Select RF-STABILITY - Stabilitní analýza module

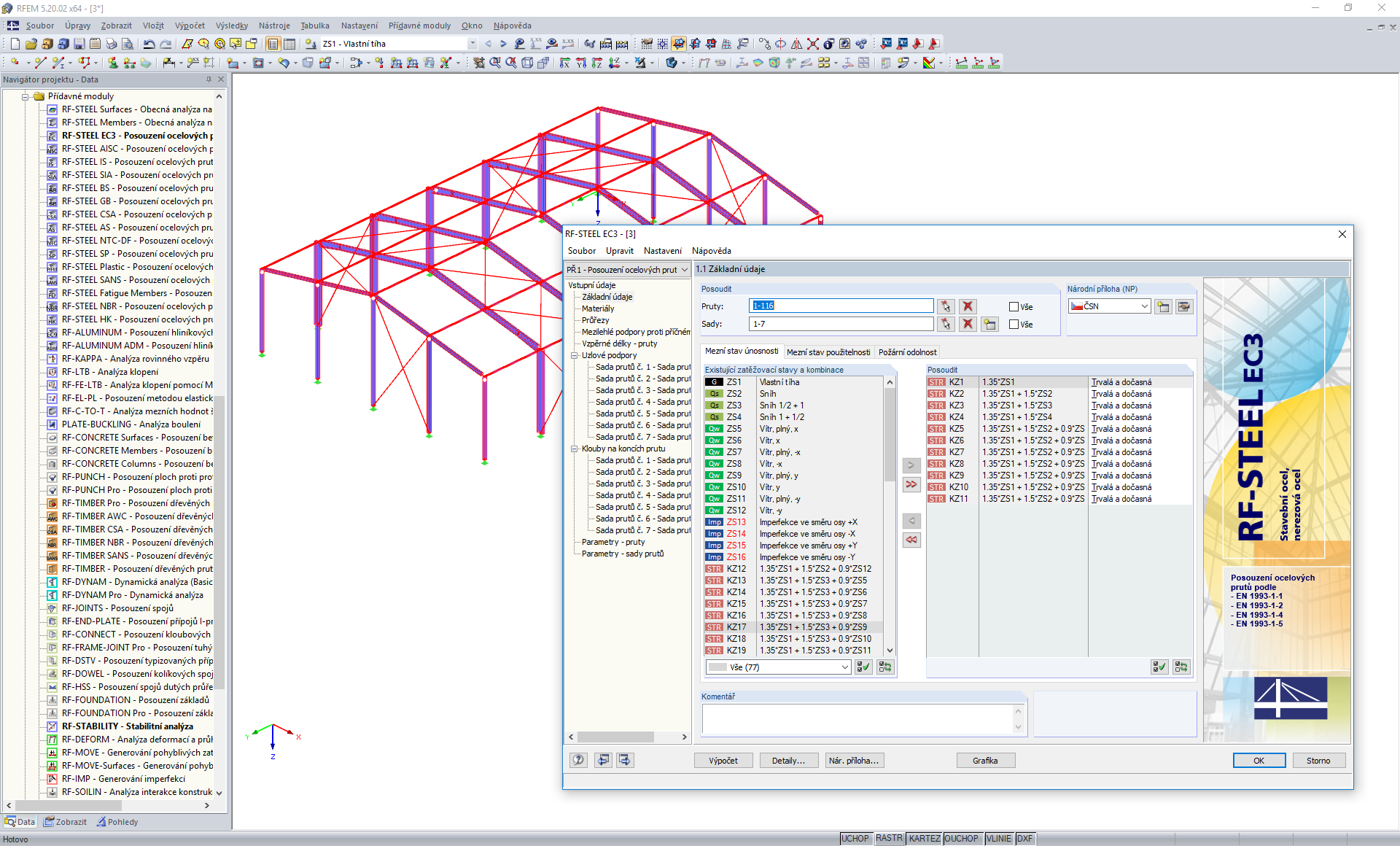(x=128, y=726)
